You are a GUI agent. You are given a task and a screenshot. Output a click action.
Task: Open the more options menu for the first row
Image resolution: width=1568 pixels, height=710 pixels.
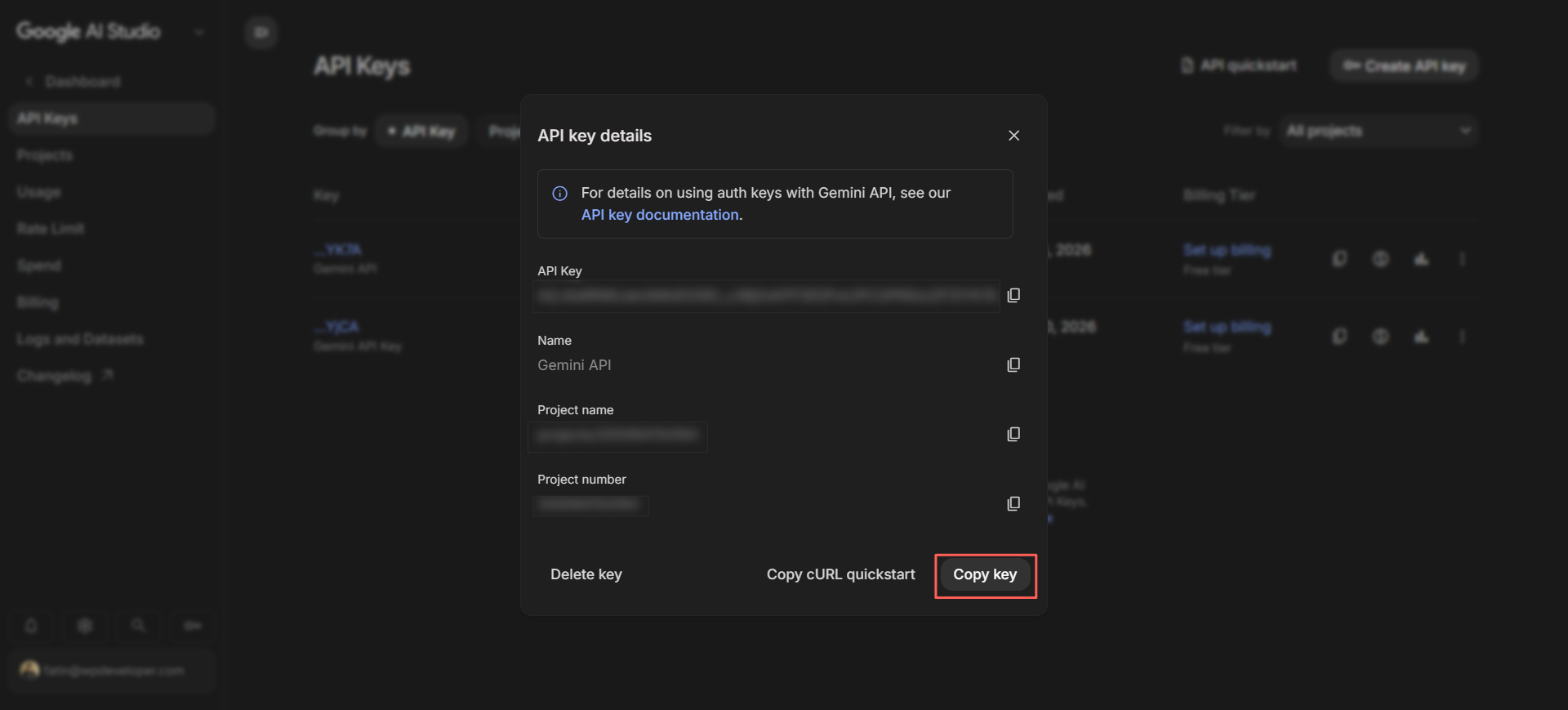[x=1462, y=259]
